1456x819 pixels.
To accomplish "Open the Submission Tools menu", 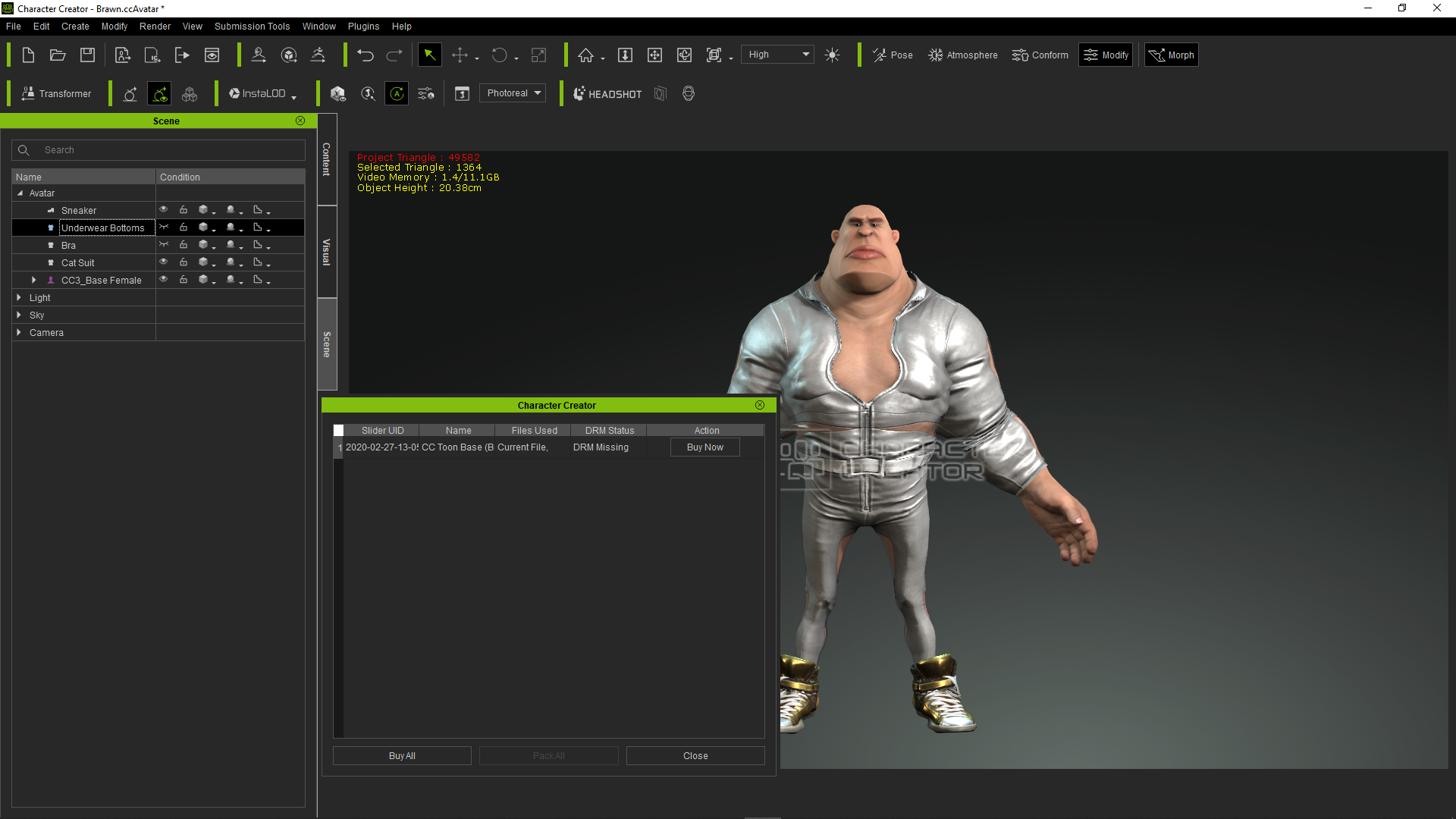I will pos(253,27).
